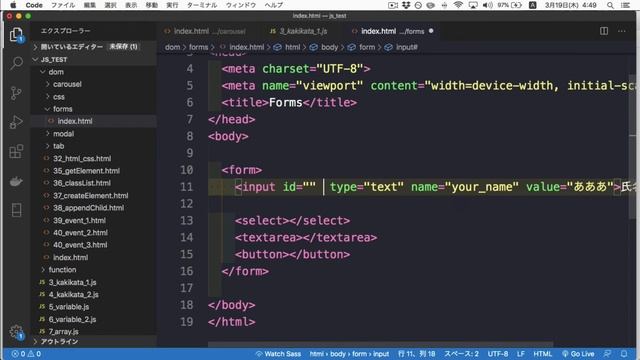Expand the function folder
This screenshot has height=360, width=640.
pyautogui.click(x=93, y=270)
